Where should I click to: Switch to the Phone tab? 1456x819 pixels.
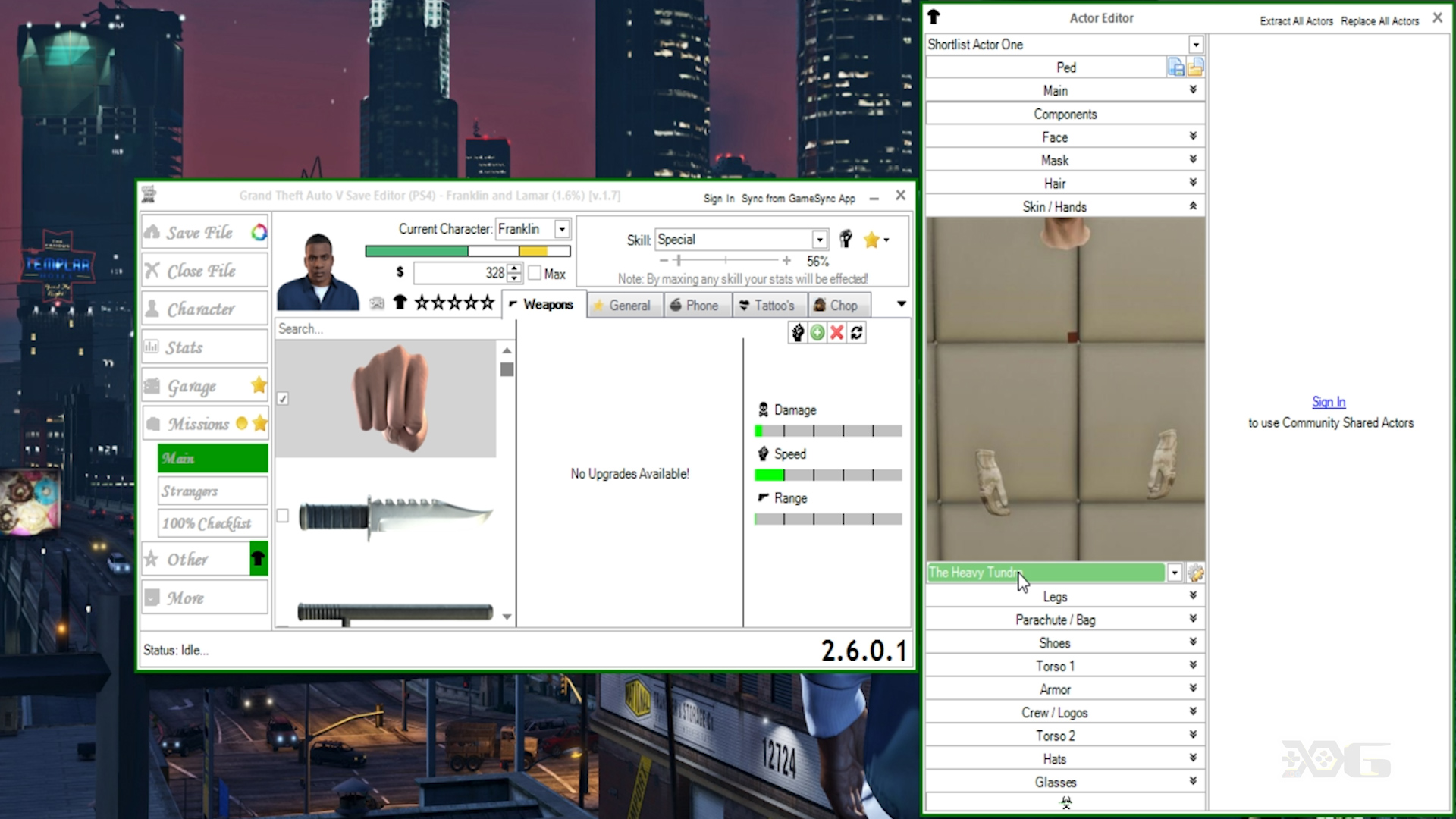click(x=698, y=306)
